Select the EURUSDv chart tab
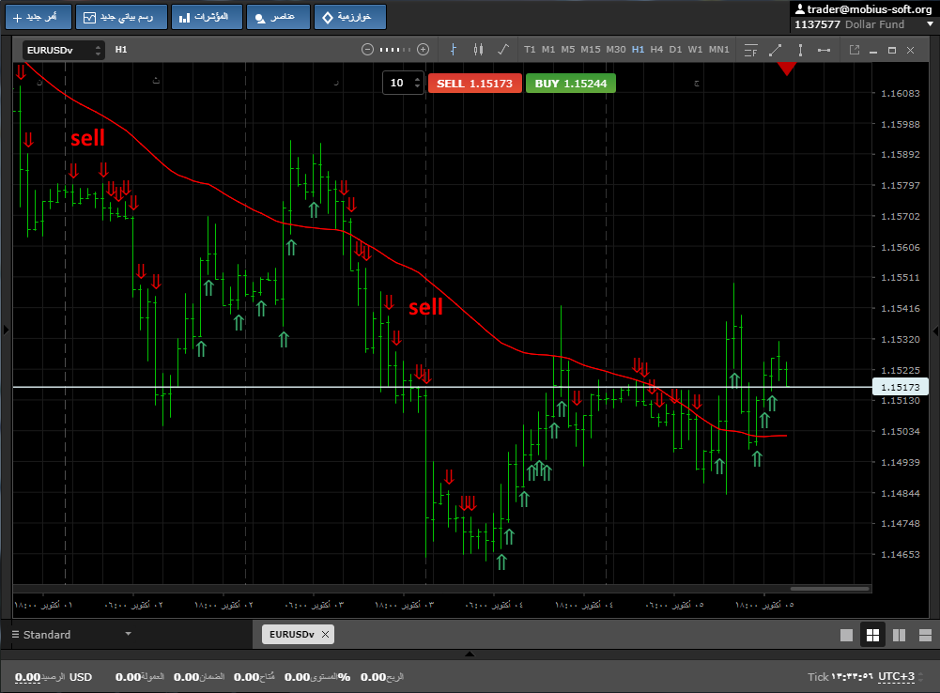This screenshot has height=693, width=940. point(291,634)
